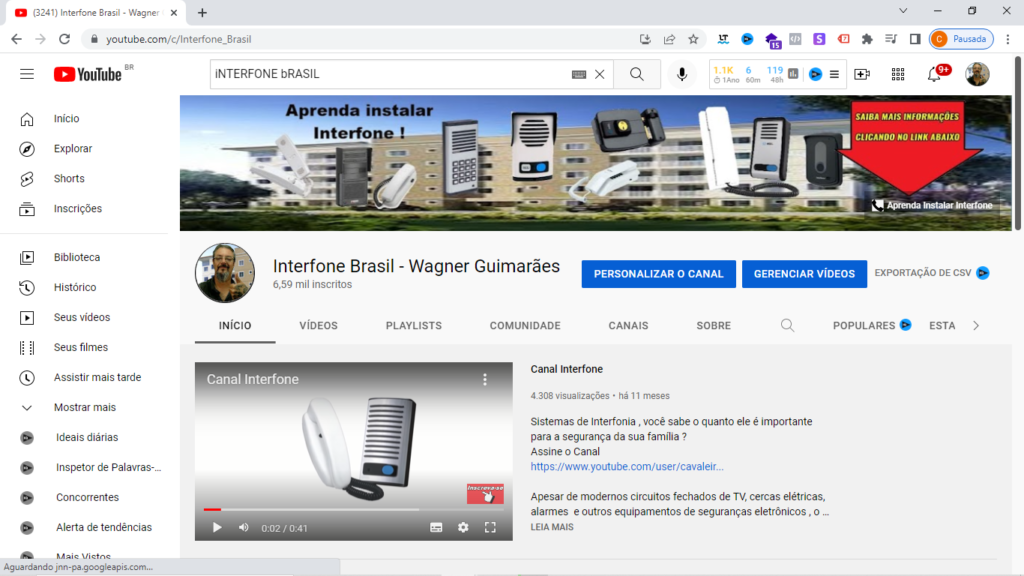Search within channel using magnifier icon
The image size is (1024, 576).
click(x=788, y=325)
